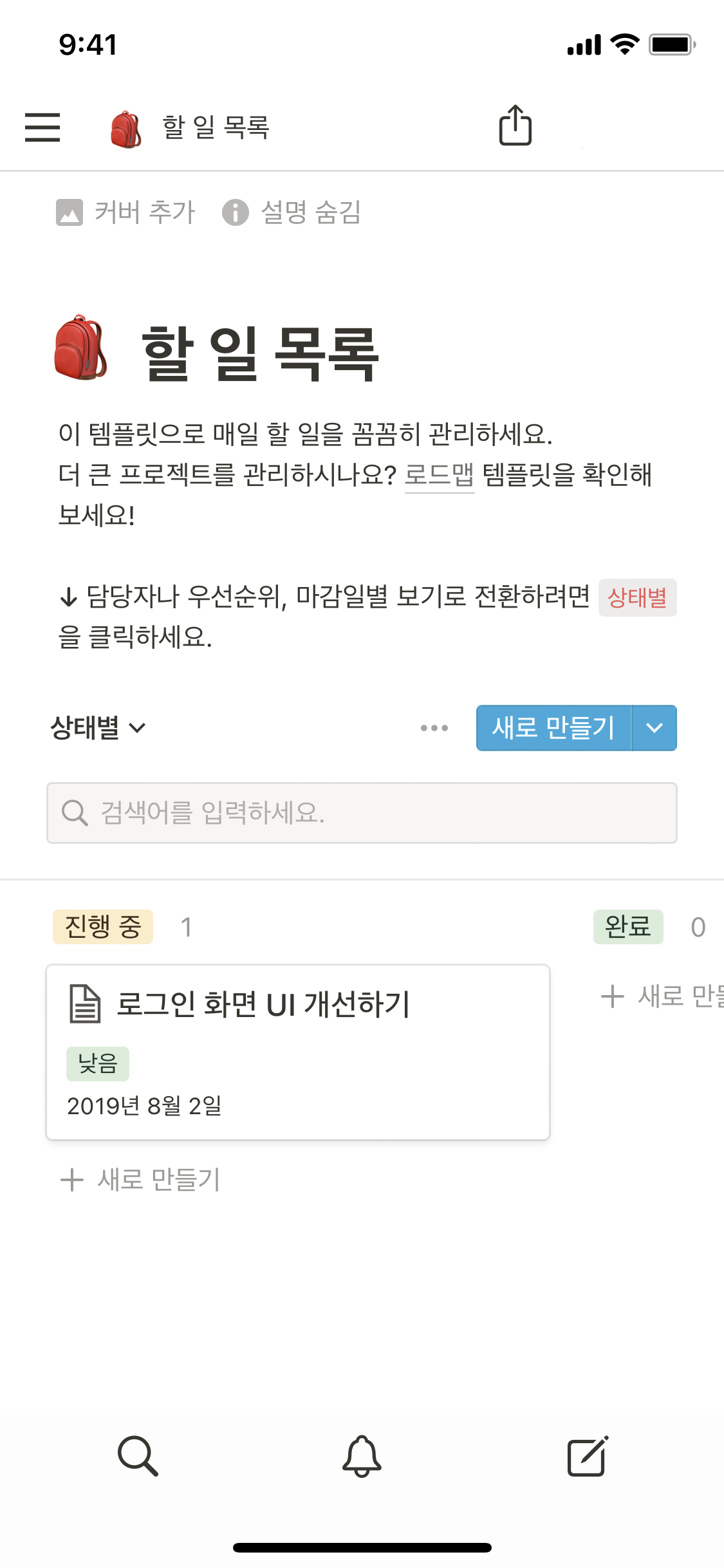Tap the 낮음 priority tag

pyautogui.click(x=98, y=1064)
